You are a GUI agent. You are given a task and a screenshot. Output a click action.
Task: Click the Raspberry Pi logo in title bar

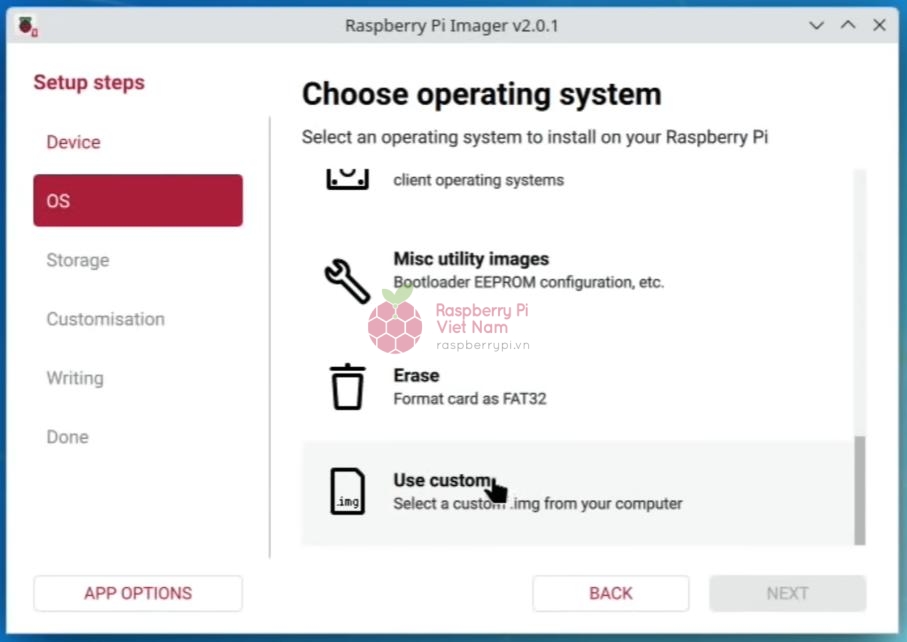click(27, 26)
